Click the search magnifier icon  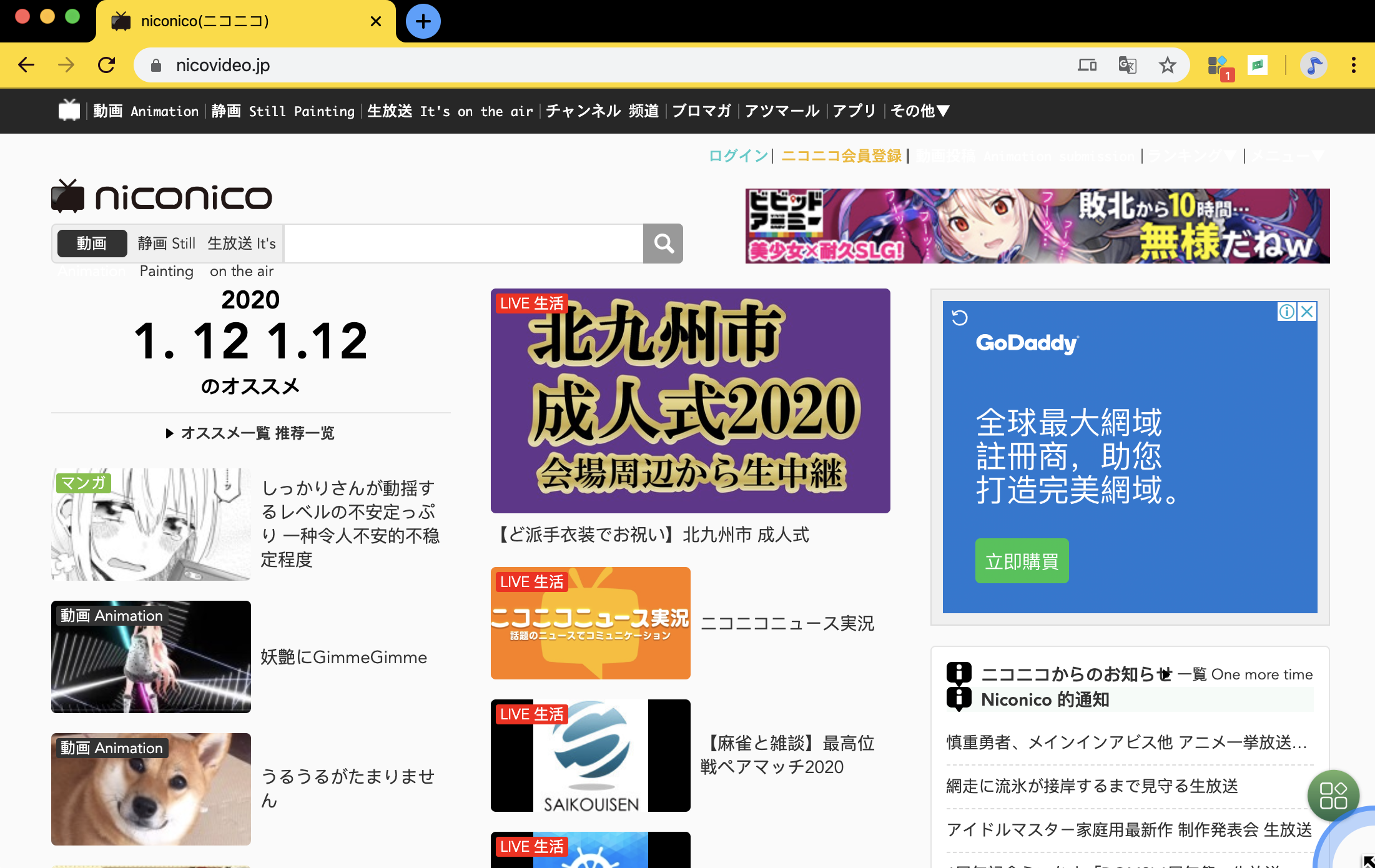coord(663,244)
